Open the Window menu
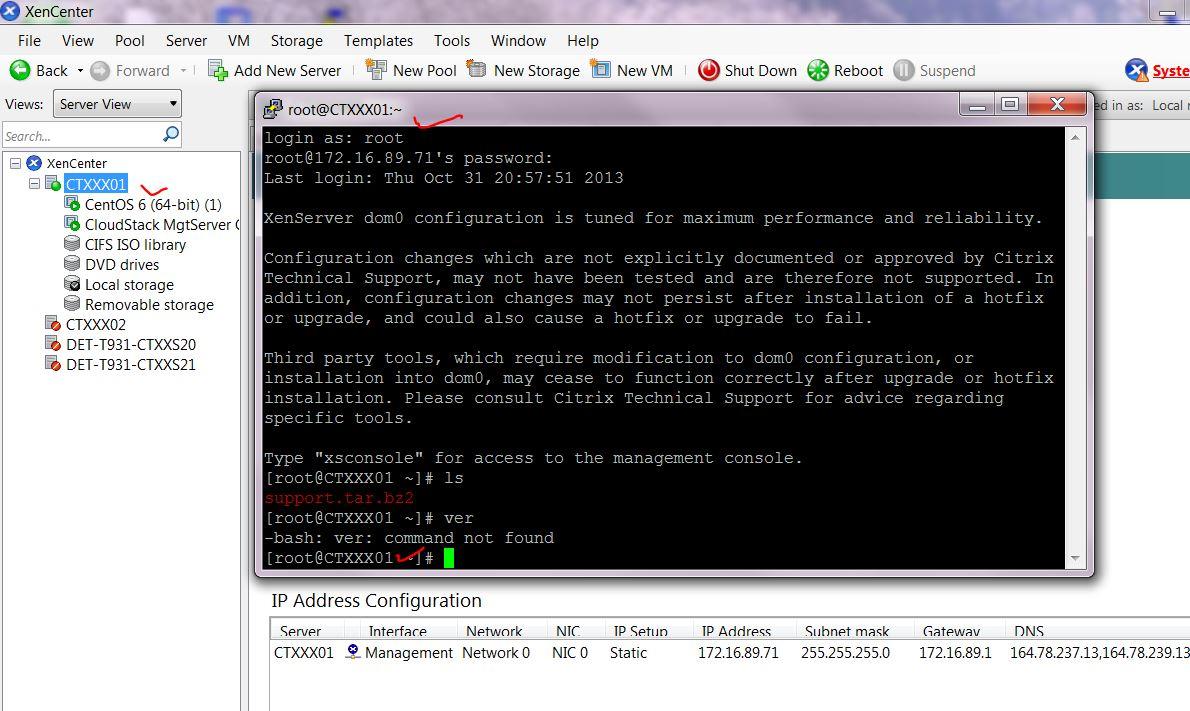 pyautogui.click(x=518, y=41)
